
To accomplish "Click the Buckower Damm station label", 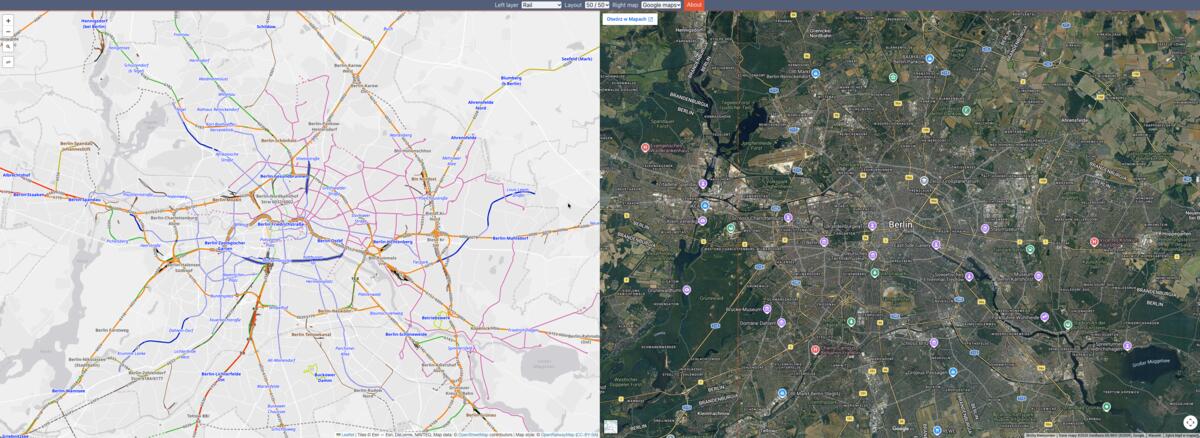I will tap(324, 378).
